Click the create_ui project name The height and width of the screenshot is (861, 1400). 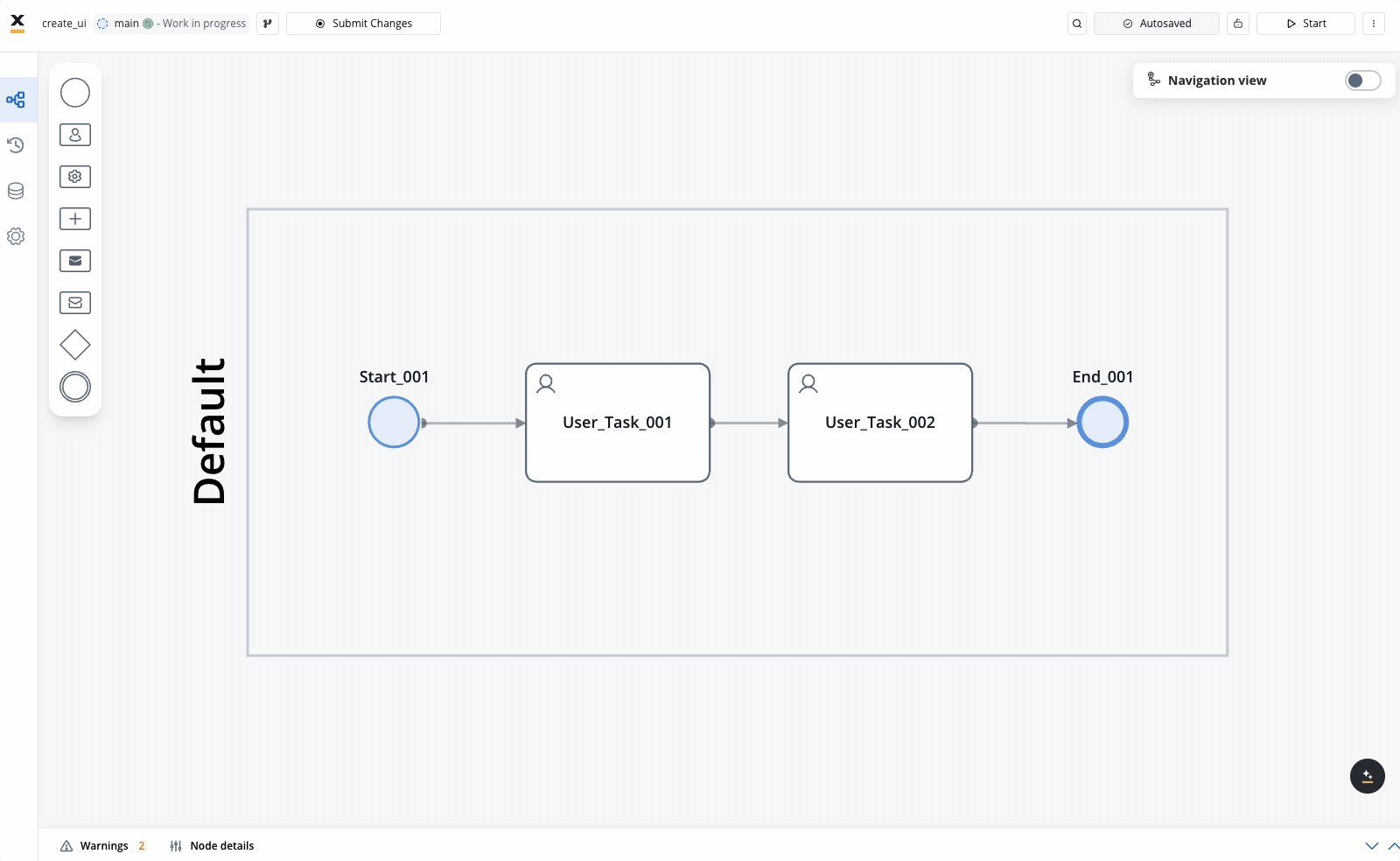tap(64, 24)
